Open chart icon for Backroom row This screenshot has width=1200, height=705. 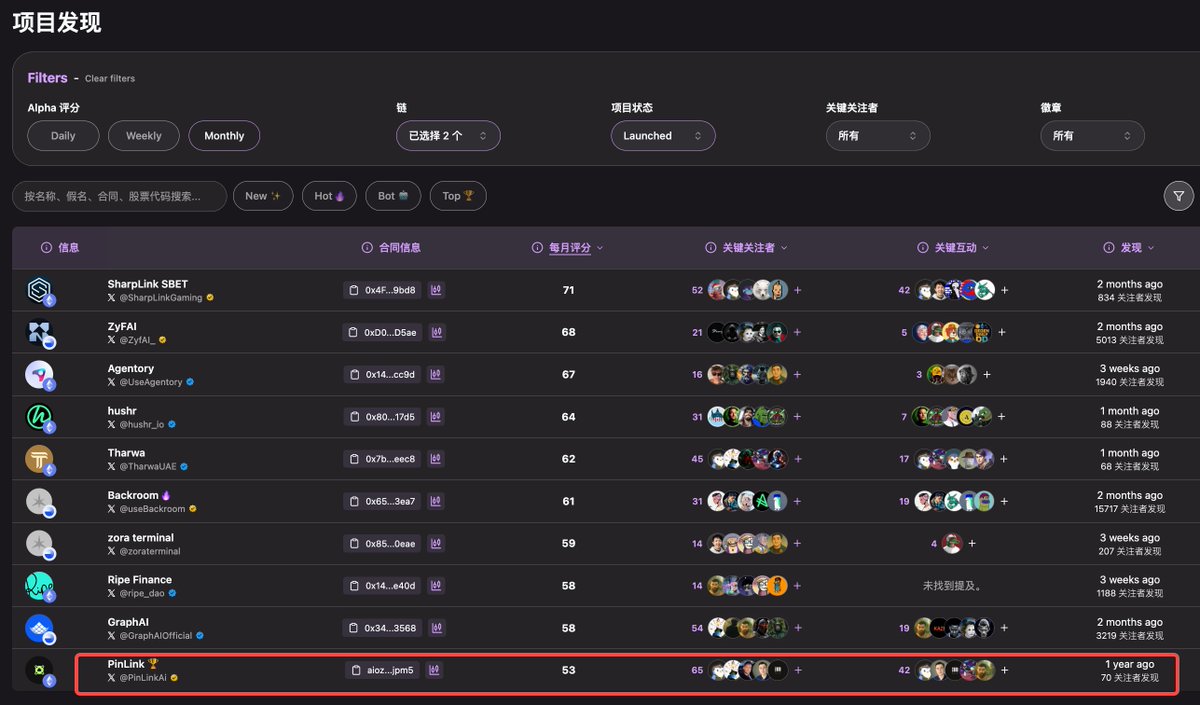tap(437, 501)
